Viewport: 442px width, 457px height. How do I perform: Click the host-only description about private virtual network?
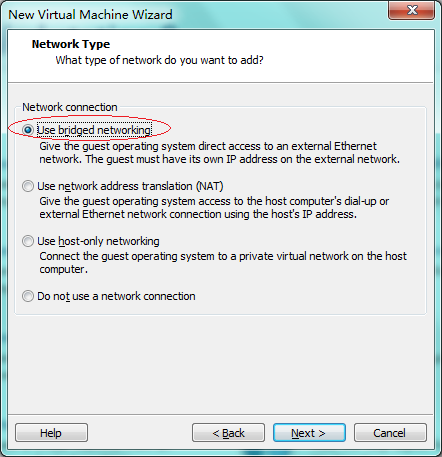coord(223,263)
